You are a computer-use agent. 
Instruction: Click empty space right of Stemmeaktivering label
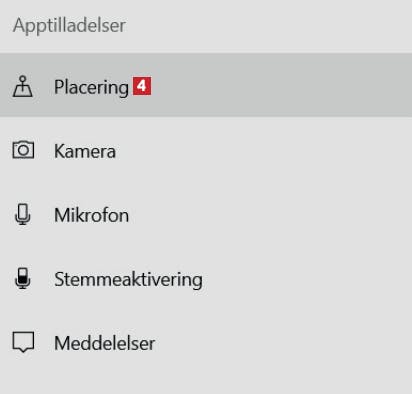(x=307, y=279)
